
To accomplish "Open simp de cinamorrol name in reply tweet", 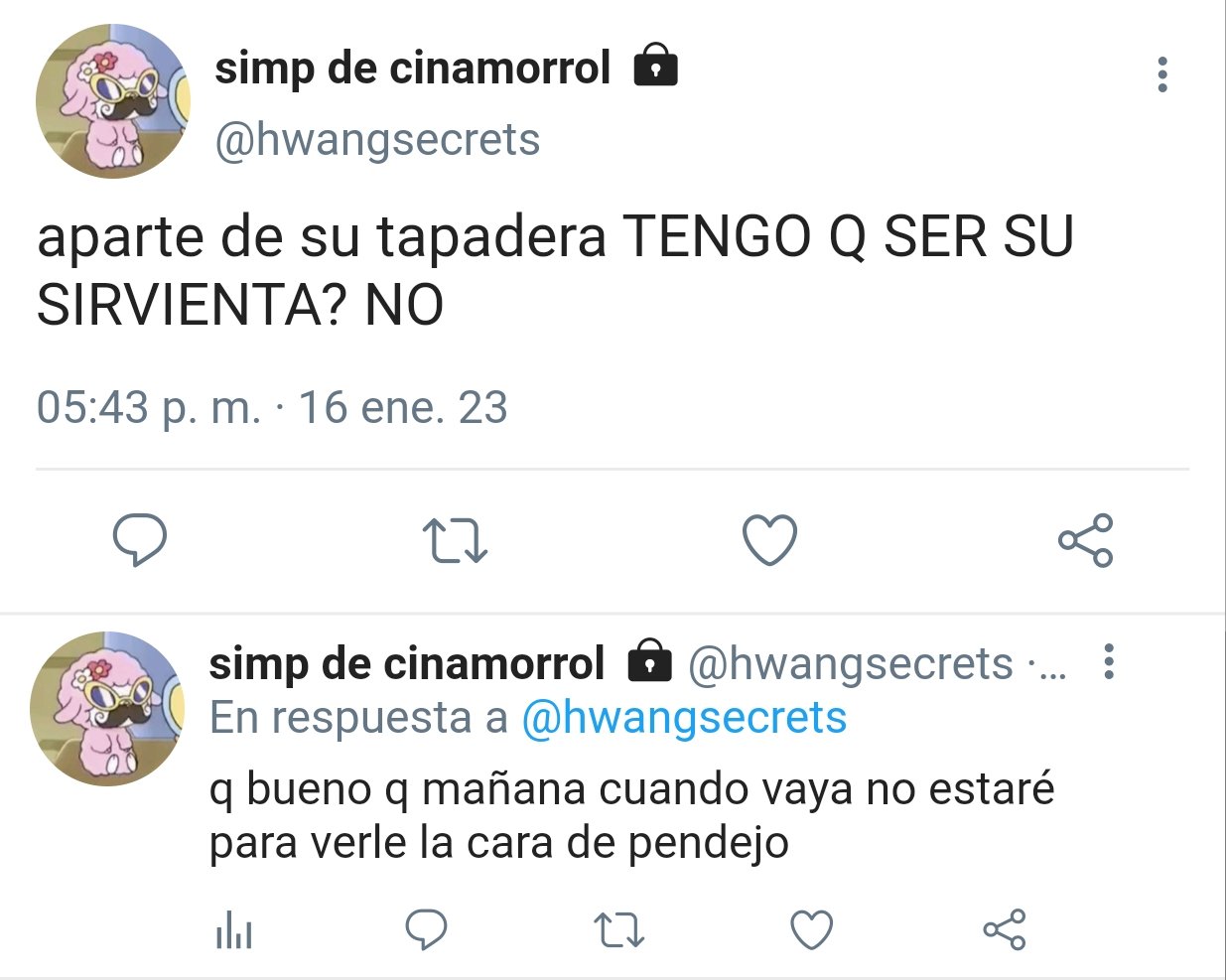I will 406,663.
